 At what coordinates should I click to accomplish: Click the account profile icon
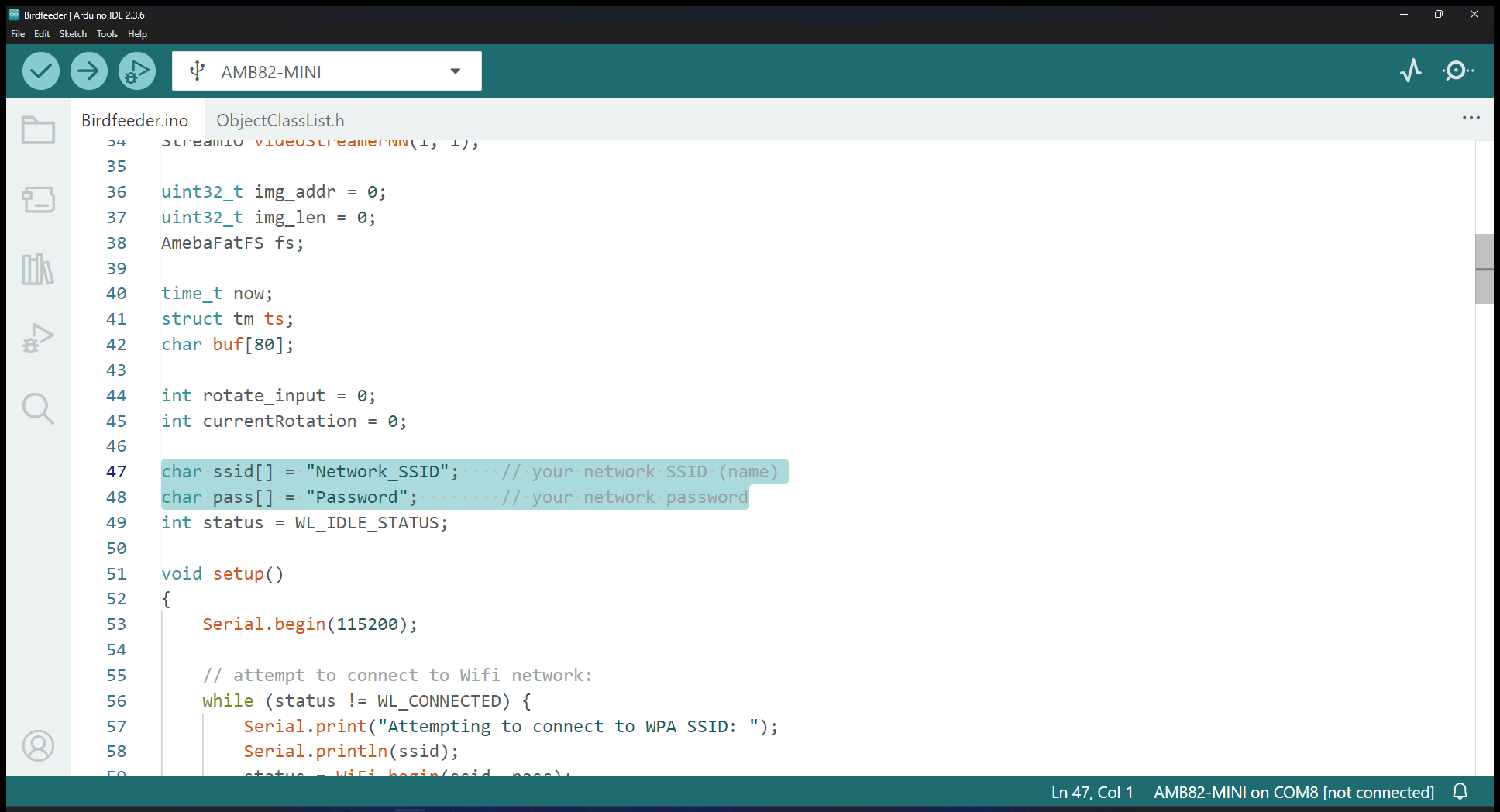(38, 745)
